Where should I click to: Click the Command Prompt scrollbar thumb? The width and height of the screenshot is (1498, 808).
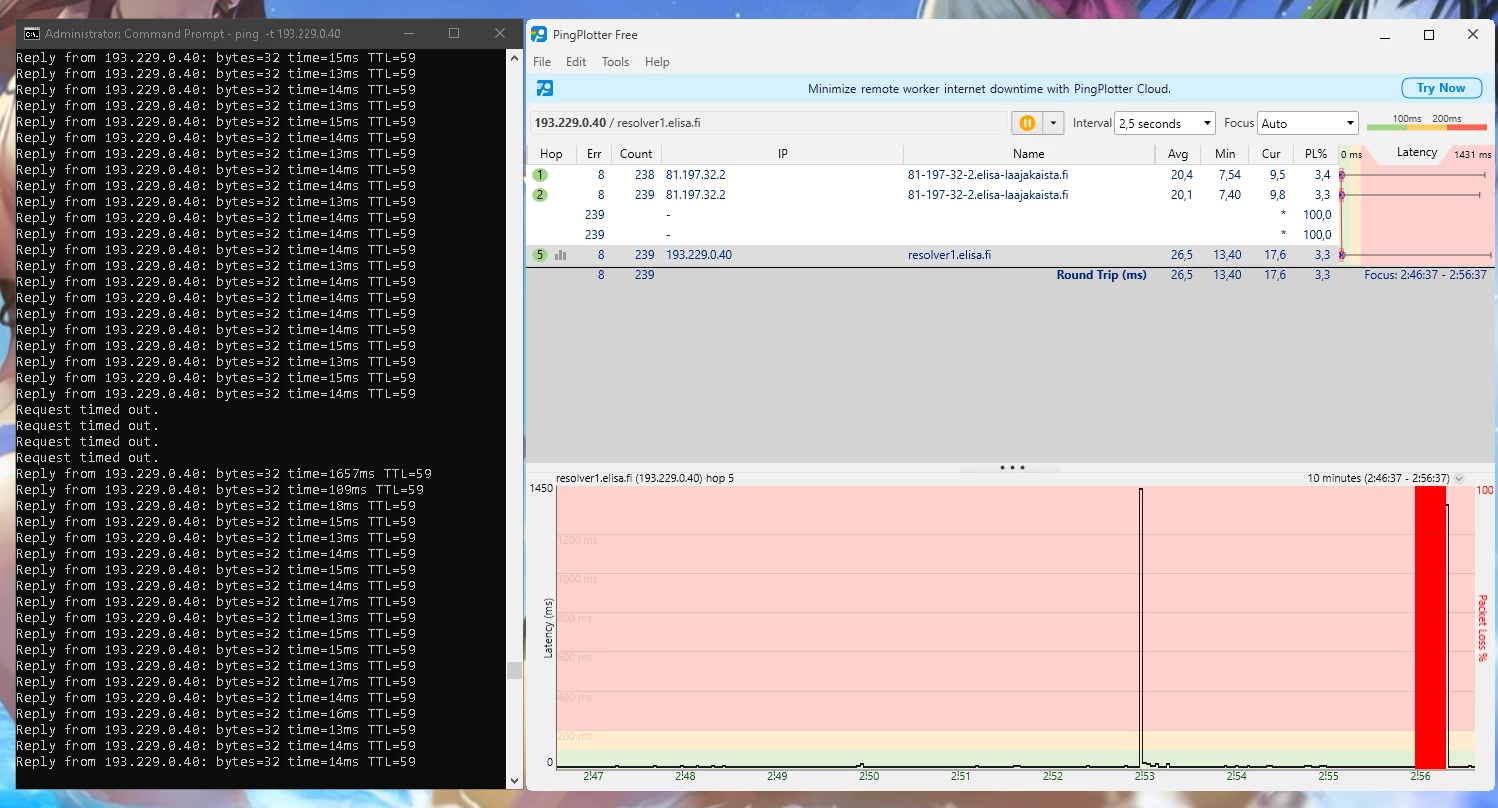[x=514, y=669]
